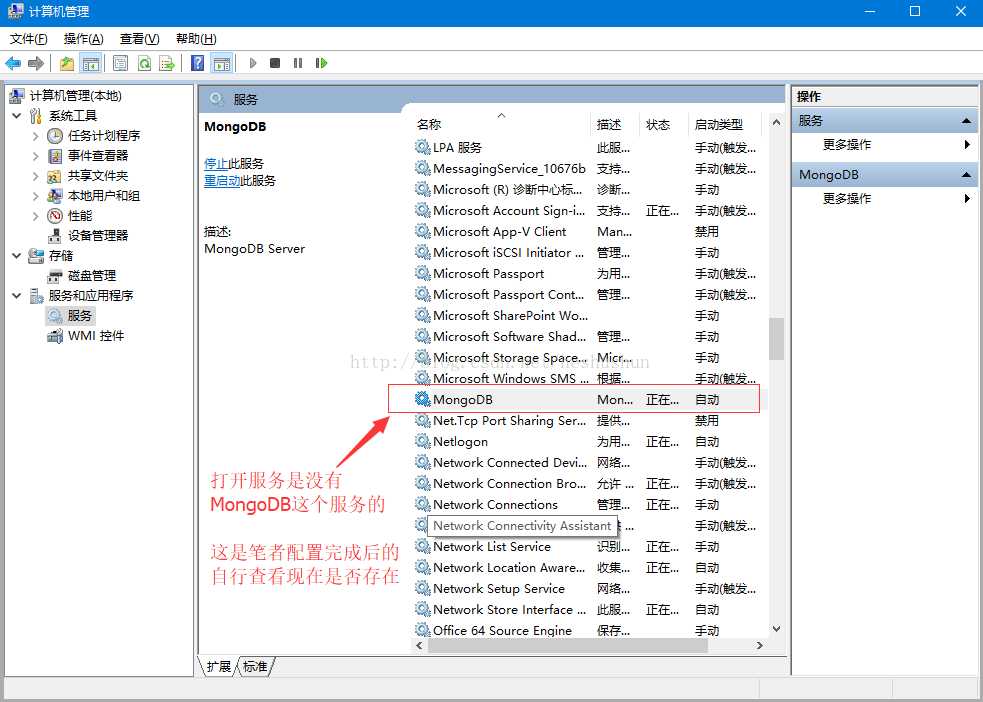
Task: Select the Network List Service row
Action: pyautogui.click(x=586, y=547)
